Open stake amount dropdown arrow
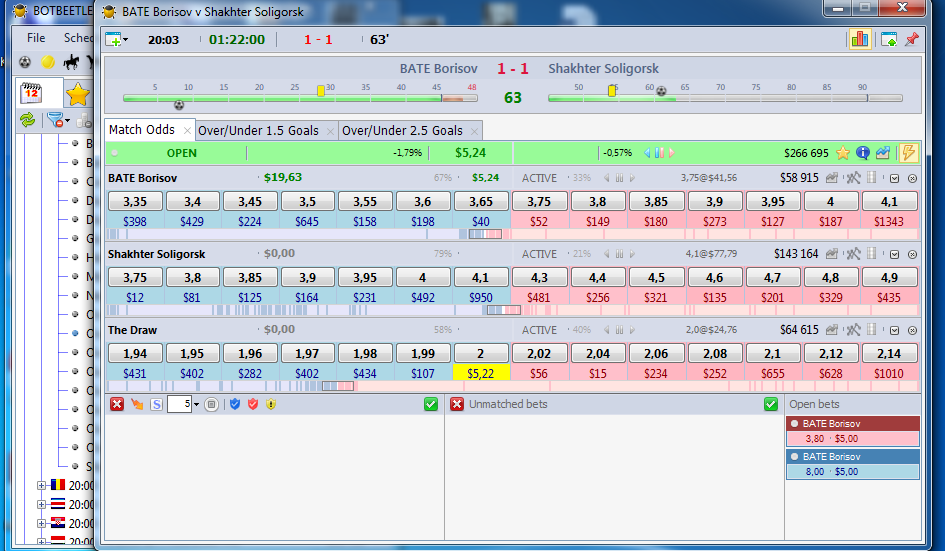 click(x=196, y=405)
